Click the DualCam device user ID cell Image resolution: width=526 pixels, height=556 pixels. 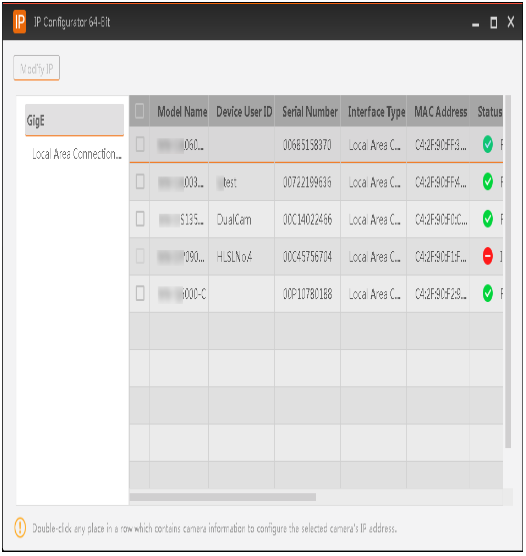[x=242, y=219]
